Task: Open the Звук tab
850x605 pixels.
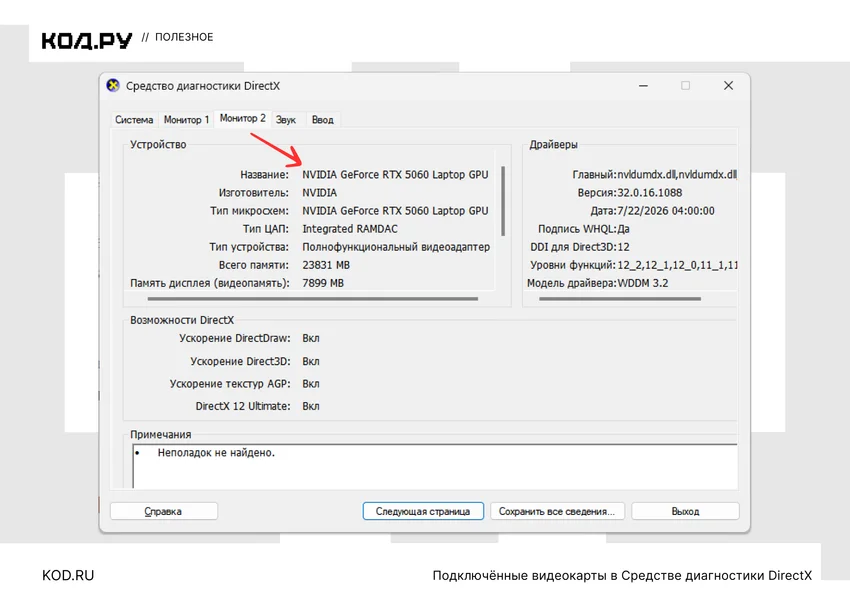Action: pyautogui.click(x=286, y=120)
